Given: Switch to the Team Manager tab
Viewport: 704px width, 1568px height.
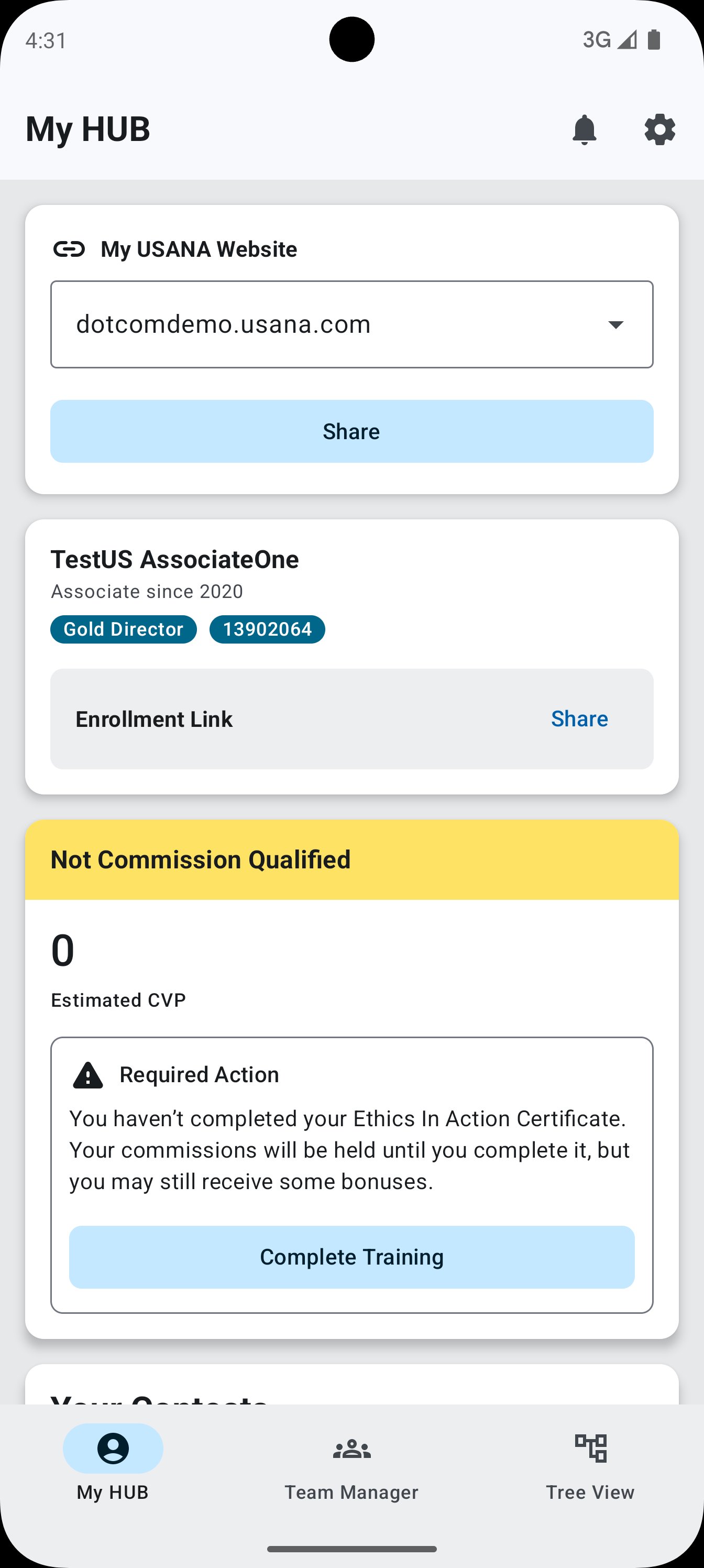Looking at the screenshot, I should [x=351, y=1491].
